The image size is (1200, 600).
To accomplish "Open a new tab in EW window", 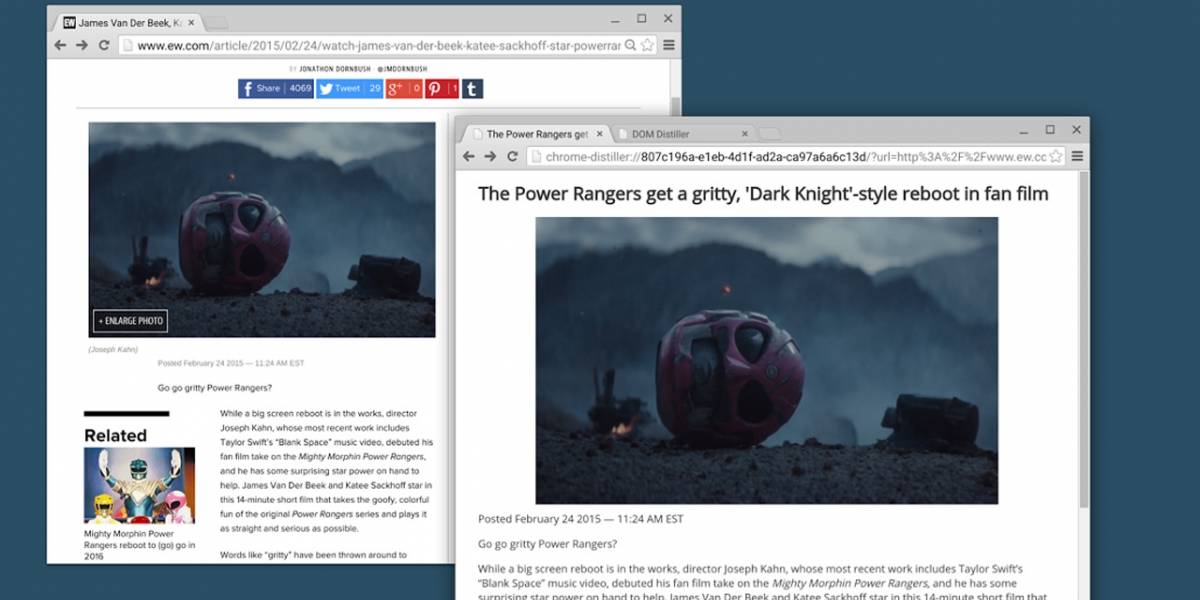I will click(217, 22).
